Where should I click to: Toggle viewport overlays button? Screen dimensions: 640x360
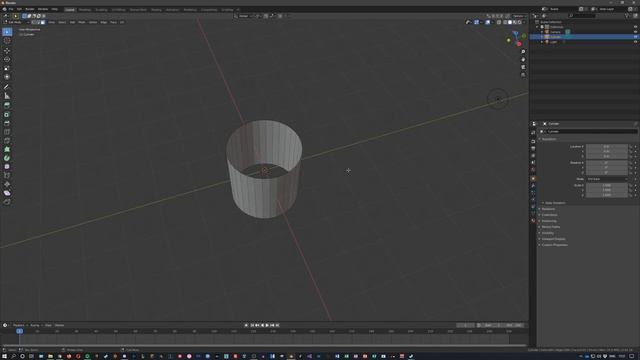point(488,22)
